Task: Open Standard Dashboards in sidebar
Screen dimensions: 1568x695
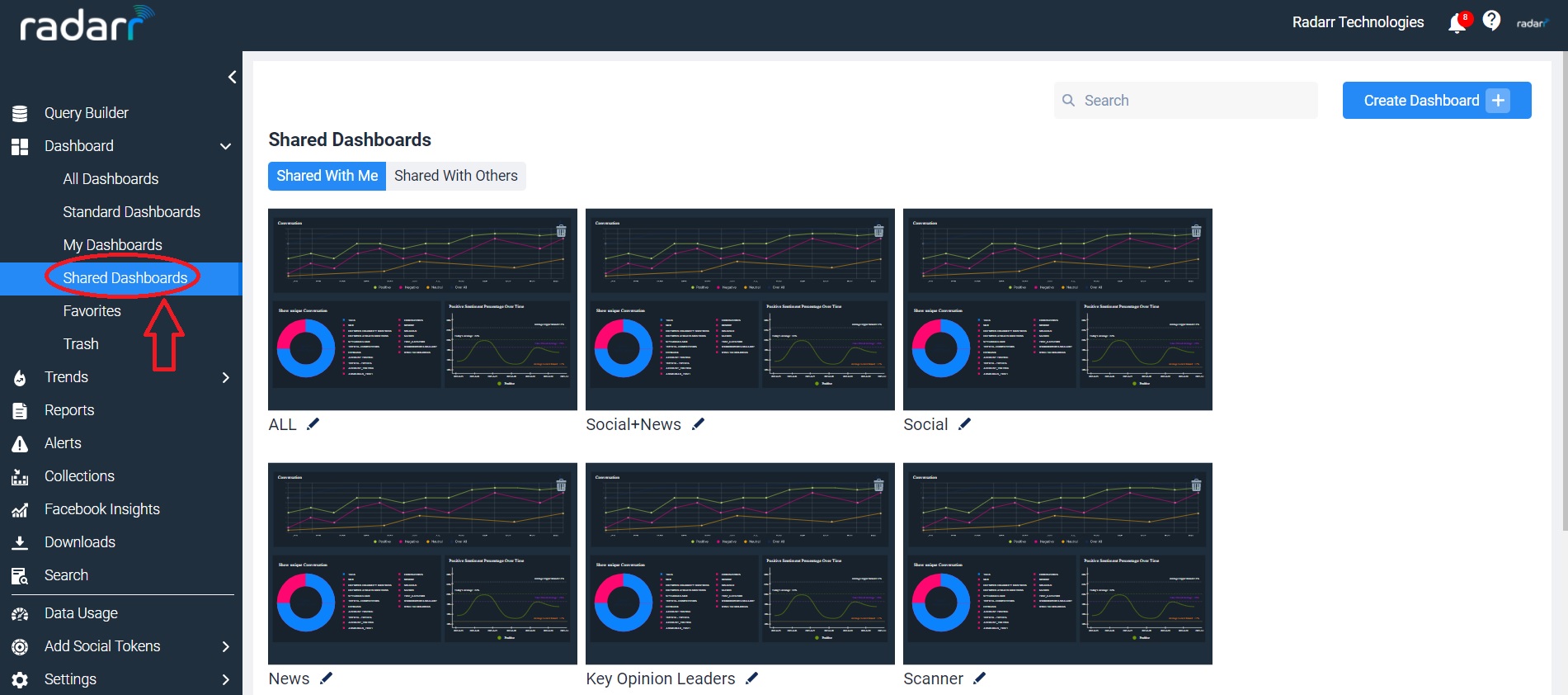Action: click(131, 212)
